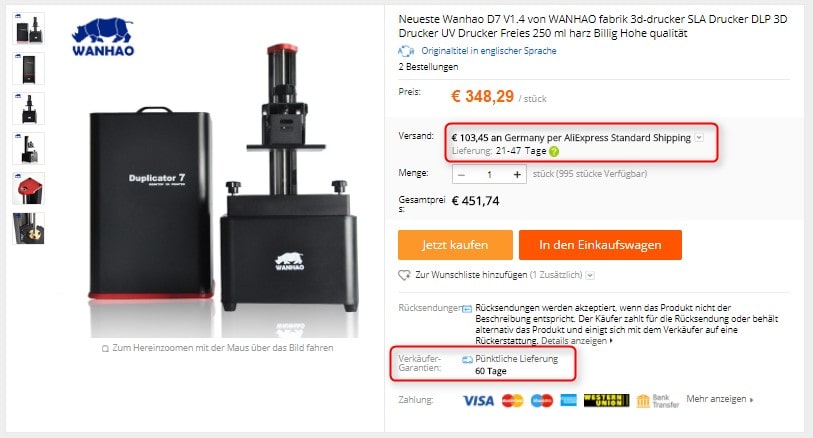This screenshot has width=813, height=438.
Task: Click the Jetzt kaufen button
Action: tap(455, 245)
